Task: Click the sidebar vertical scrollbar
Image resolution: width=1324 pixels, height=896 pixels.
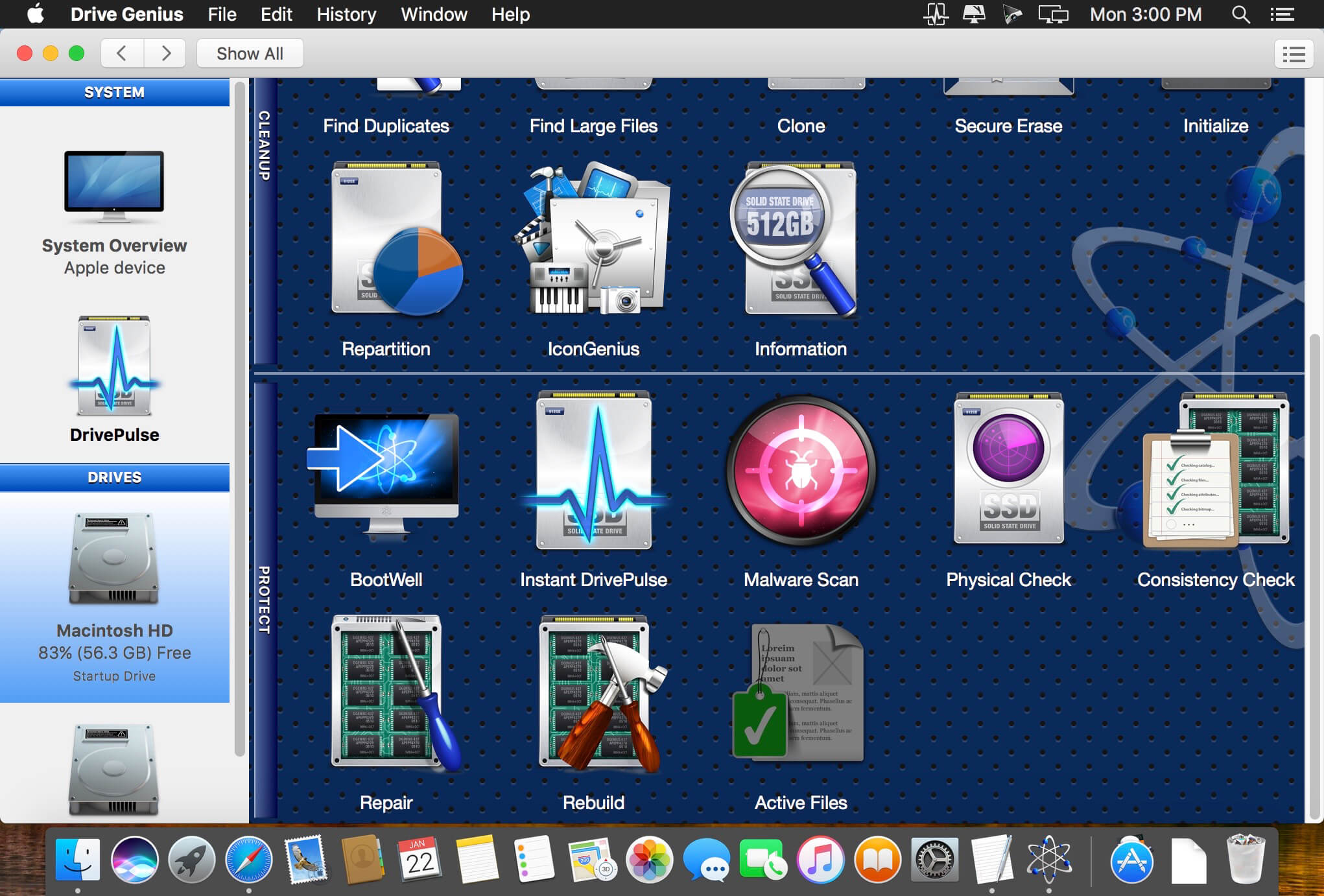Action: (x=239, y=419)
